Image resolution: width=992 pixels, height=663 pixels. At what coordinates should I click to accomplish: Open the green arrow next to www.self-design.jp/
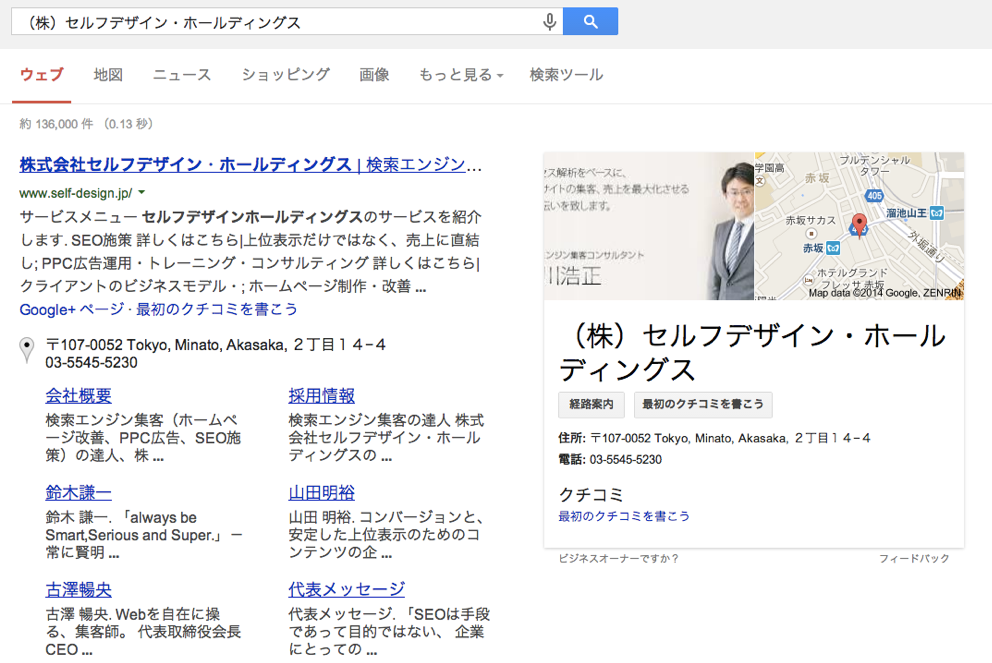142,192
